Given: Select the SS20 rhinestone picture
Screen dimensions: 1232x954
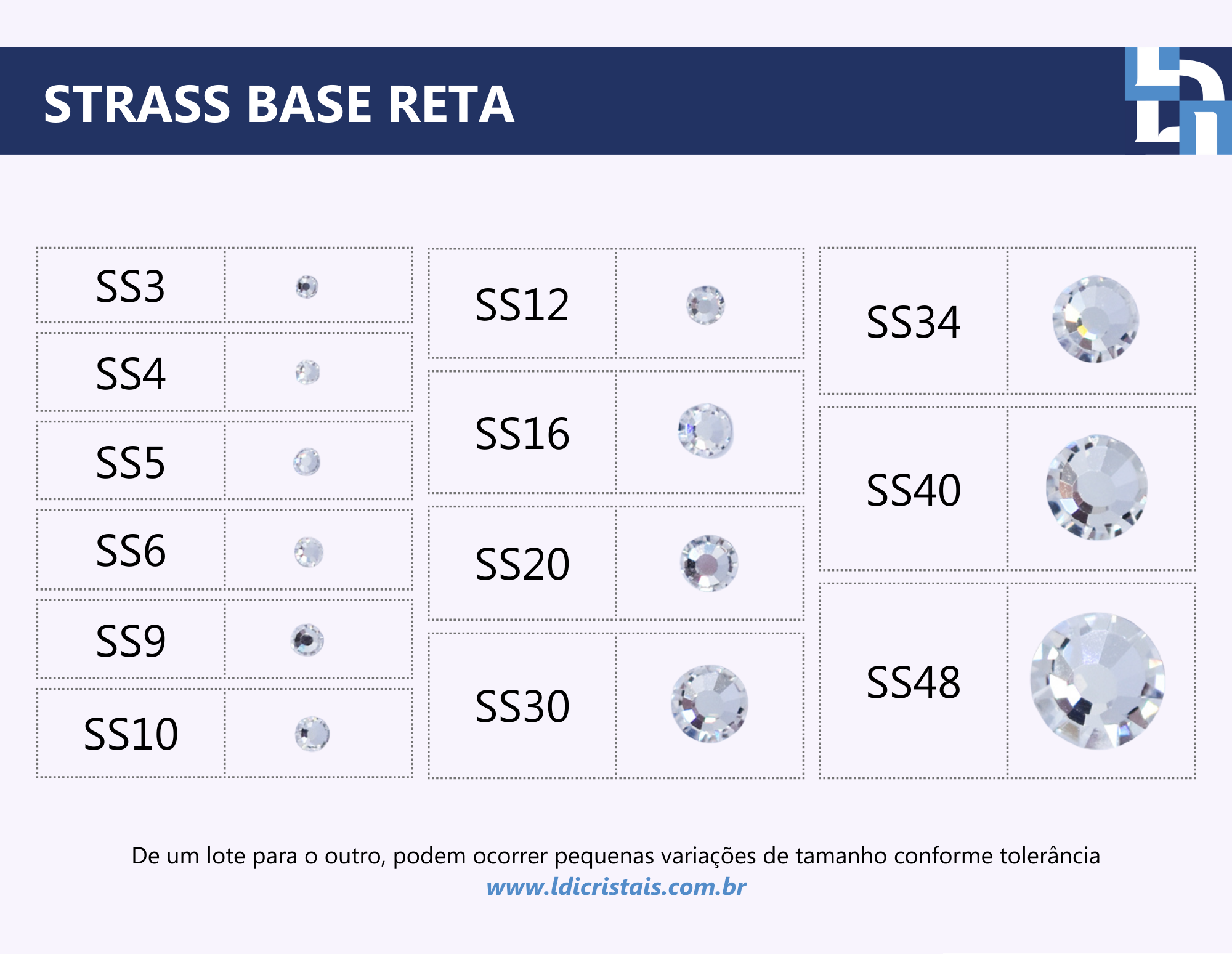Looking at the screenshot, I should click(x=709, y=564).
